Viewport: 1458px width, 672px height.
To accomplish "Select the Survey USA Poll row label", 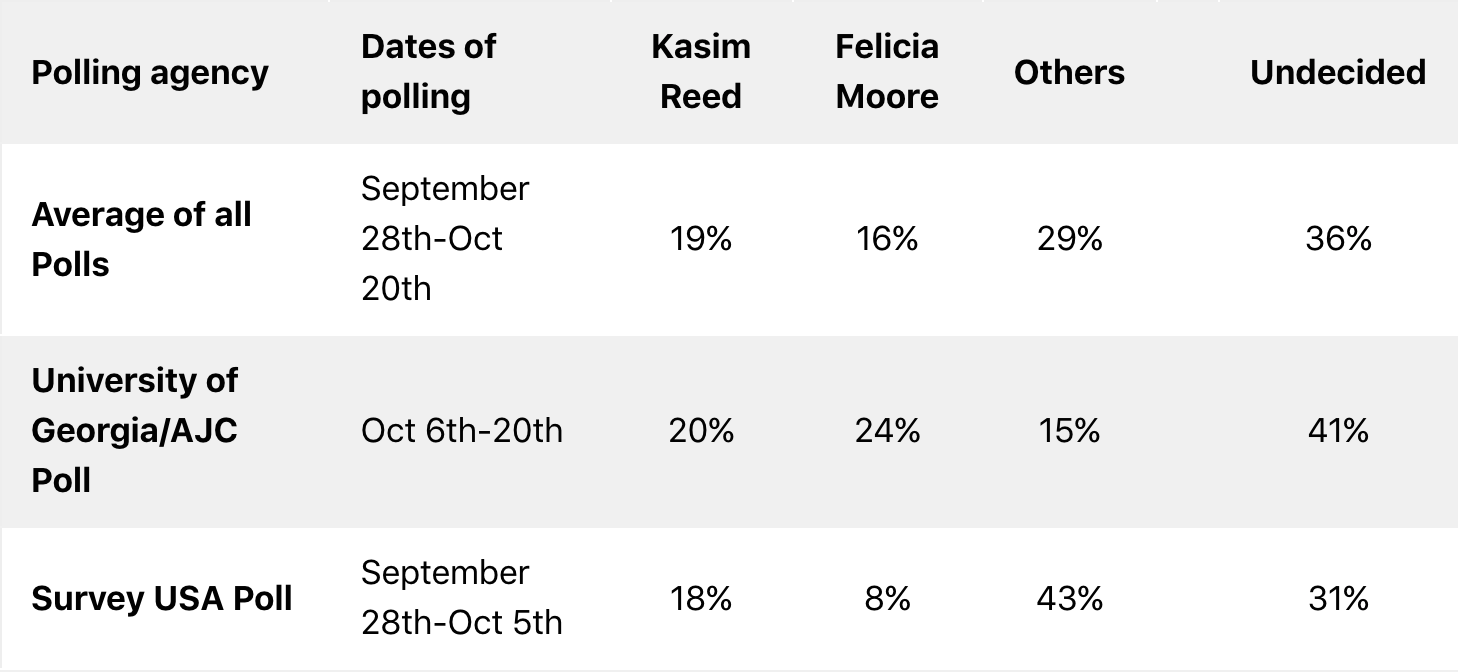I will point(162,599).
